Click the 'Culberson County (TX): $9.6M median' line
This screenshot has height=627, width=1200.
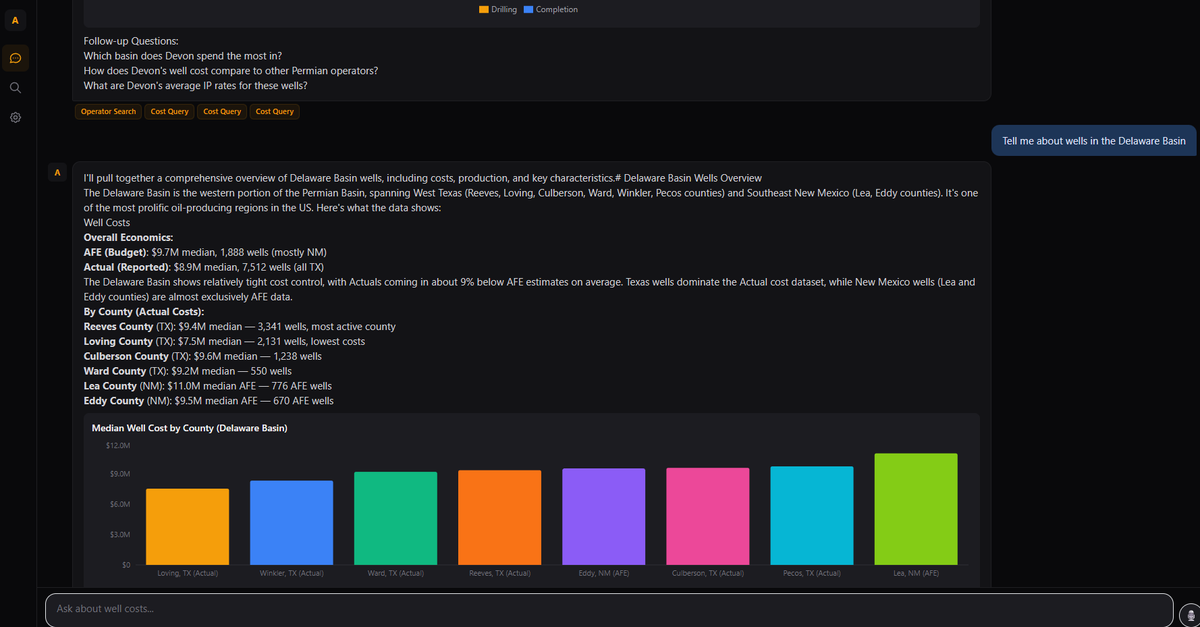point(203,356)
